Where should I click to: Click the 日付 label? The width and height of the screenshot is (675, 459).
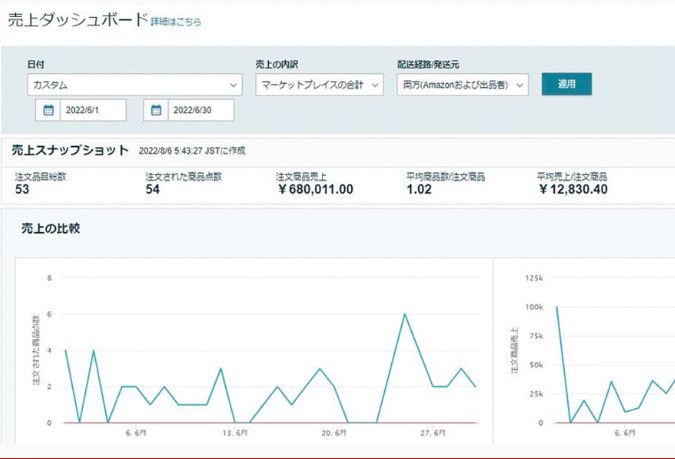[x=36, y=65]
